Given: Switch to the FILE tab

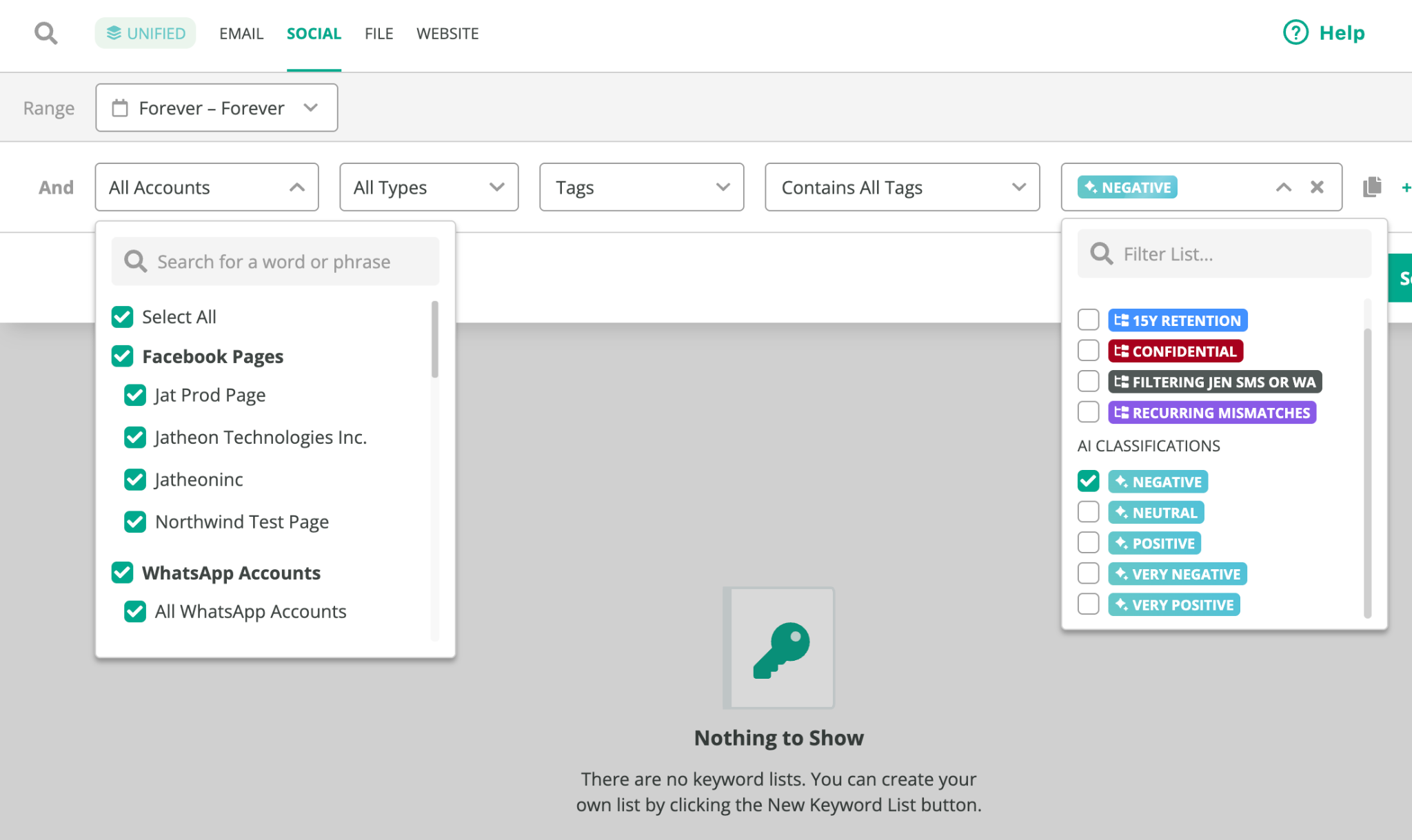Looking at the screenshot, I should click(379, 33).
